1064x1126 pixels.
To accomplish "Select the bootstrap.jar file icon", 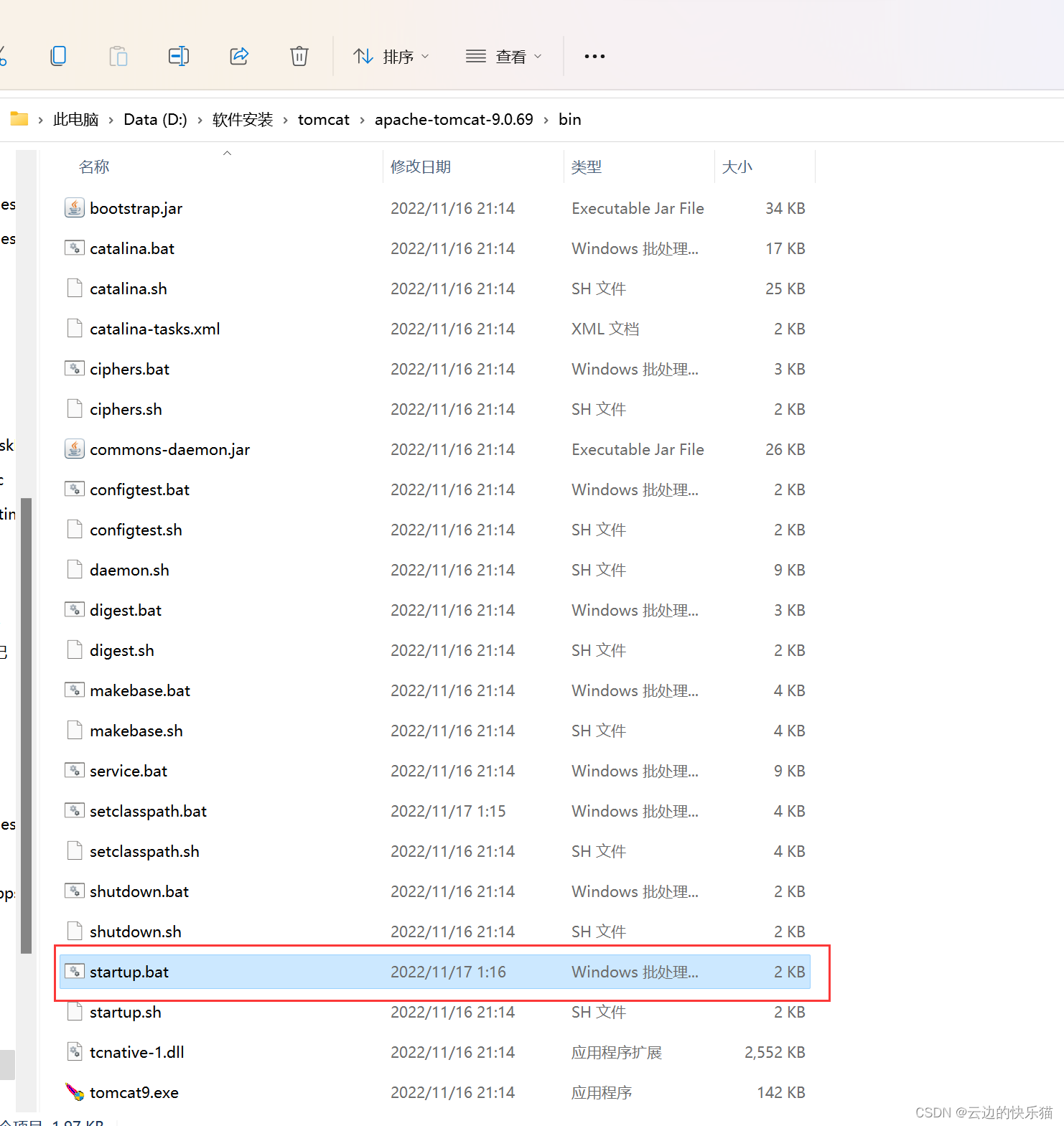I will click(x=75, y=208).
